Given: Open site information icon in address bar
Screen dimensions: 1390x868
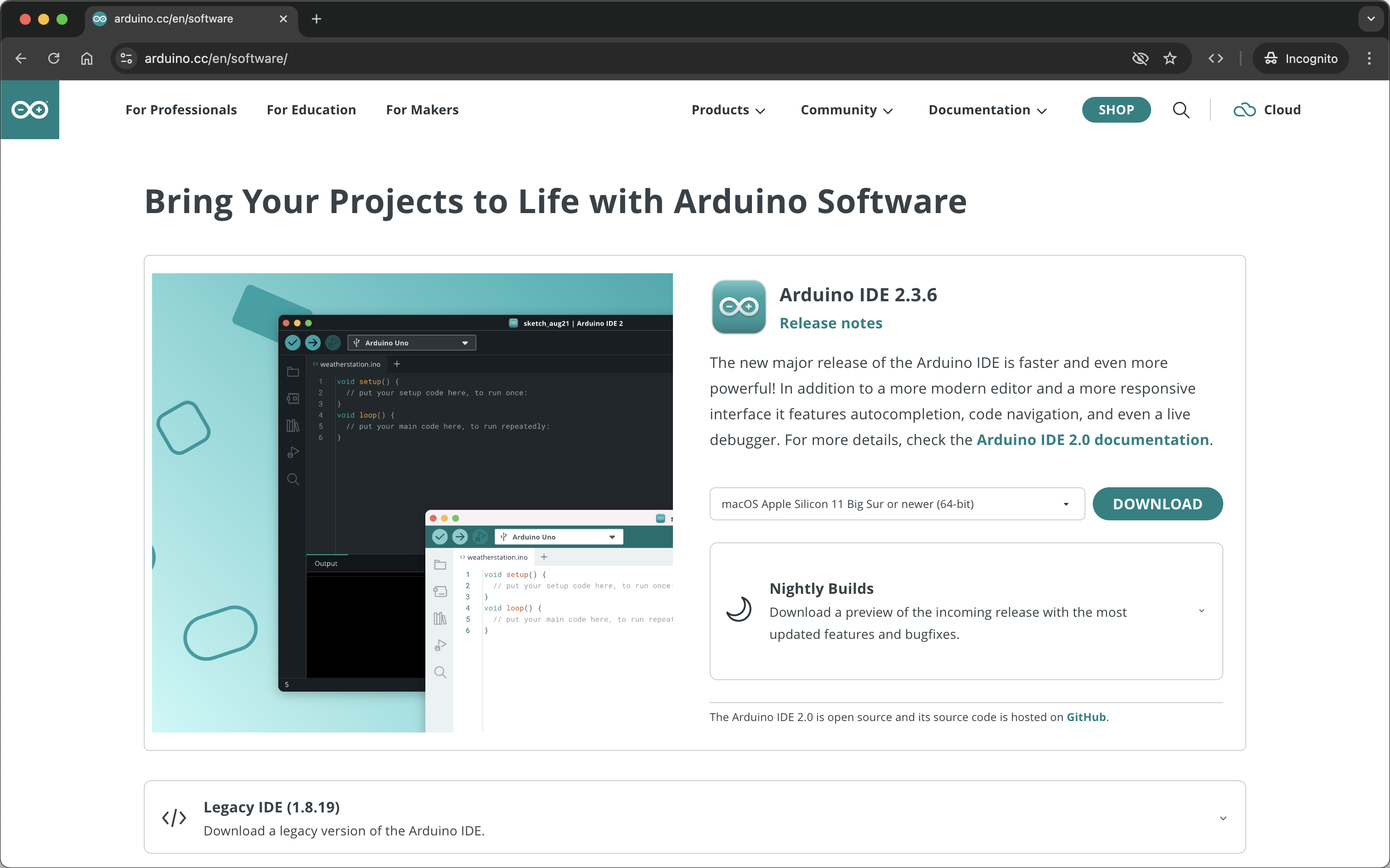Looking at the screenshot, I should coord(126,59).
